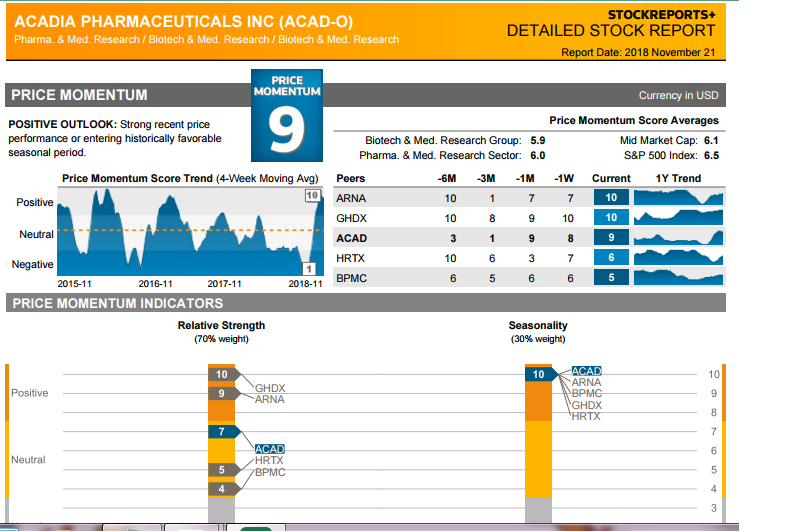Select BPMC in the Peers table
Image resolution: width=788 pixels, height=532 pixels.
pyautogui.click(x=351, y=278)
